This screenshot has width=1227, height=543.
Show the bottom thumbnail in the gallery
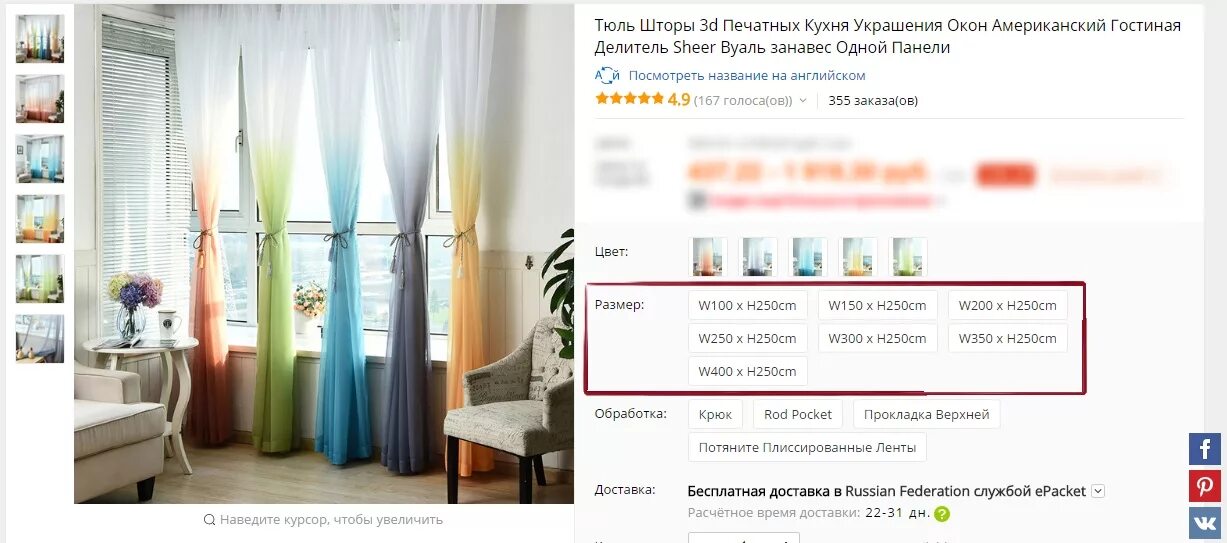point(40,339)
